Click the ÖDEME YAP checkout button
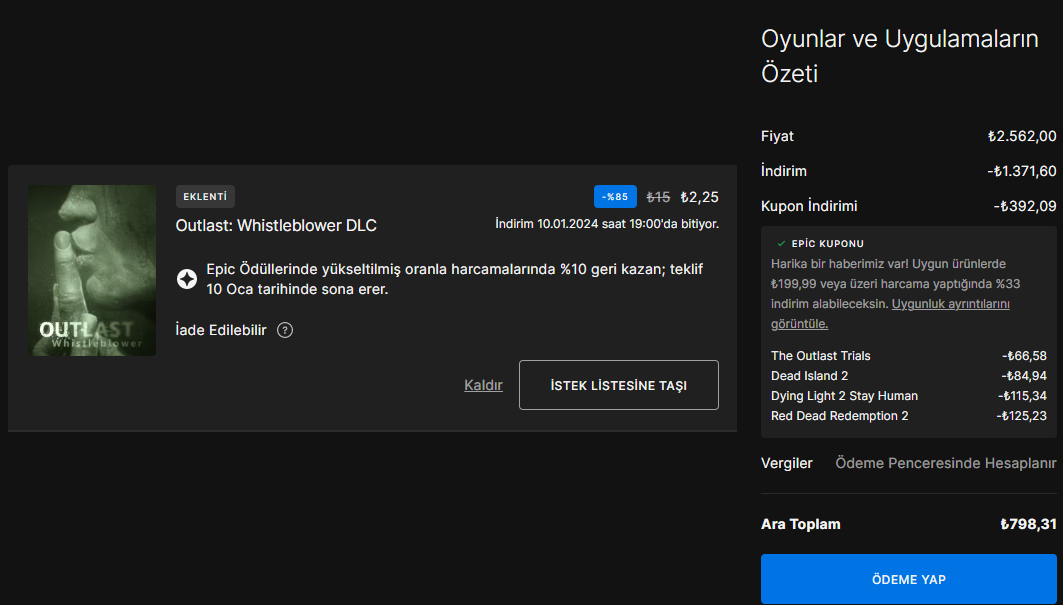1063x605 pixels. tap(908, 579)
